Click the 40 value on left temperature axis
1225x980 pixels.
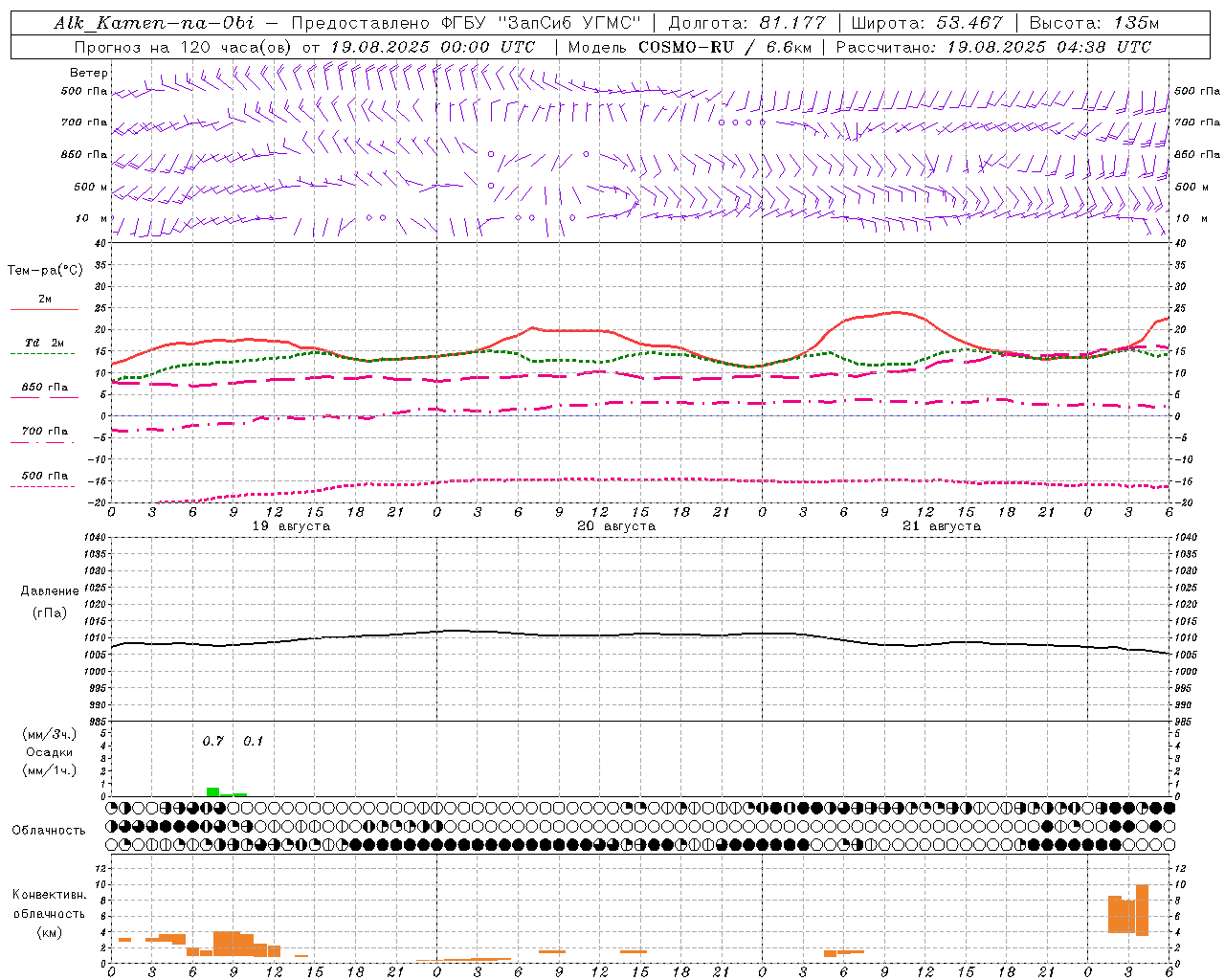coord(100,243)
